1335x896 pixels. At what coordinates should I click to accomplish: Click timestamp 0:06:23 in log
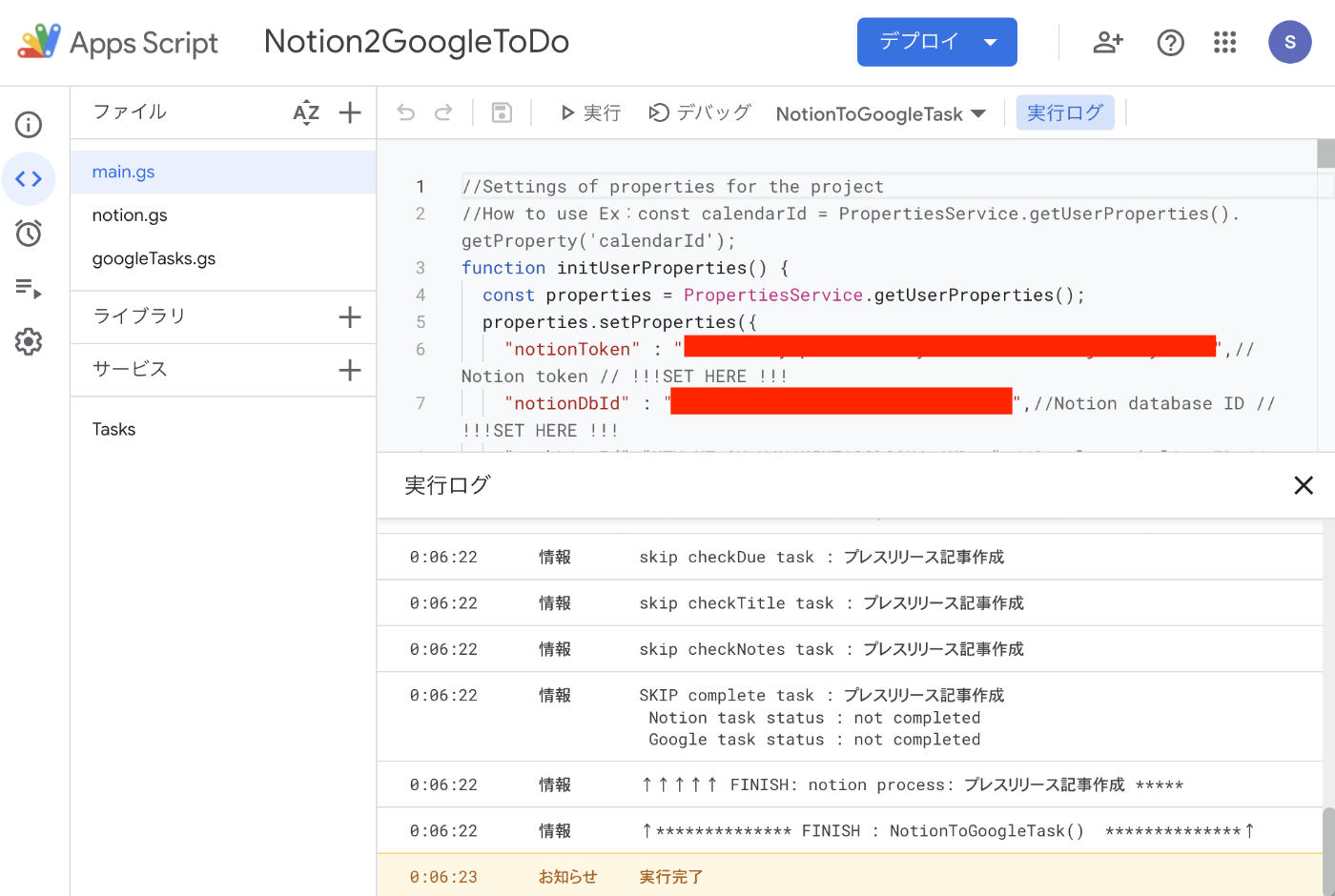pos(443,877)
